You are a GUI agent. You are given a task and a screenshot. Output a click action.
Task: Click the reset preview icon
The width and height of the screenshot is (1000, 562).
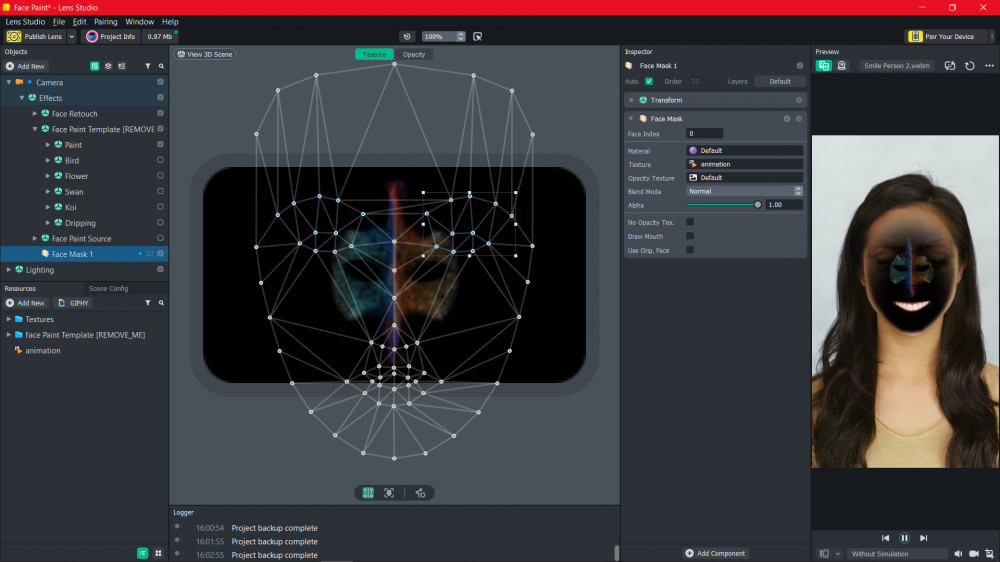(969, 66)
